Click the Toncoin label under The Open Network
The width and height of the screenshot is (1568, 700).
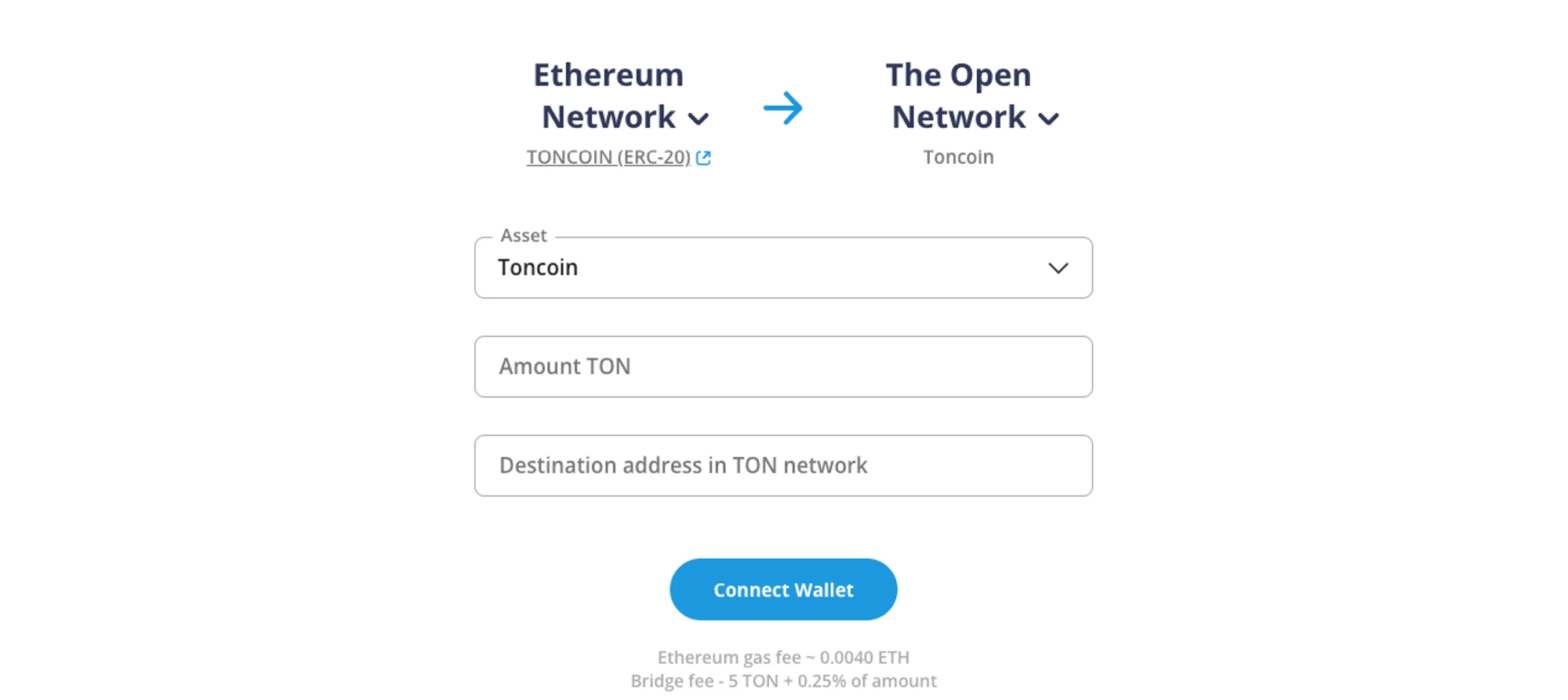click(x=958, y=158)
